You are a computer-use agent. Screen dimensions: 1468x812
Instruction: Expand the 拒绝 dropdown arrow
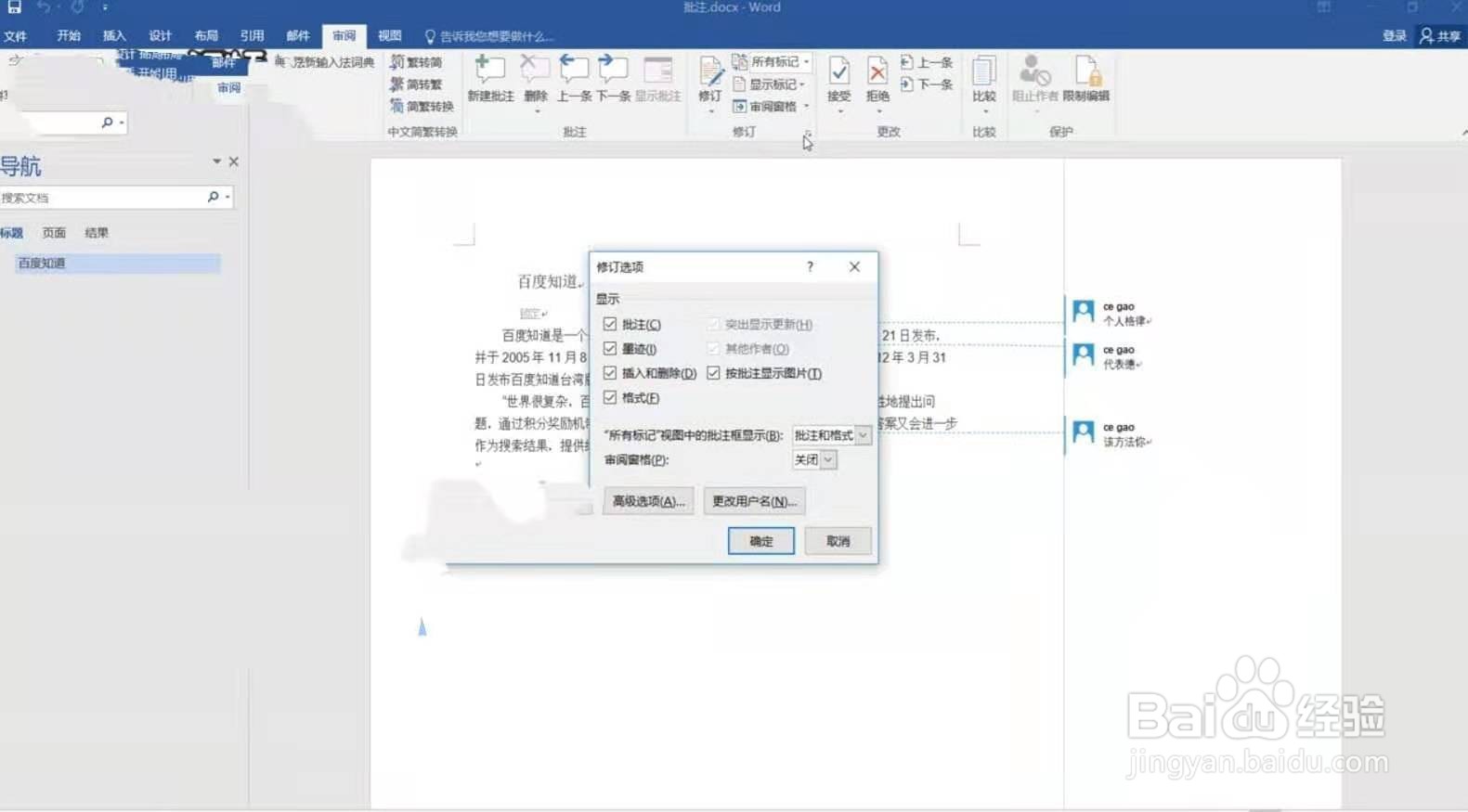coord(877,111)
